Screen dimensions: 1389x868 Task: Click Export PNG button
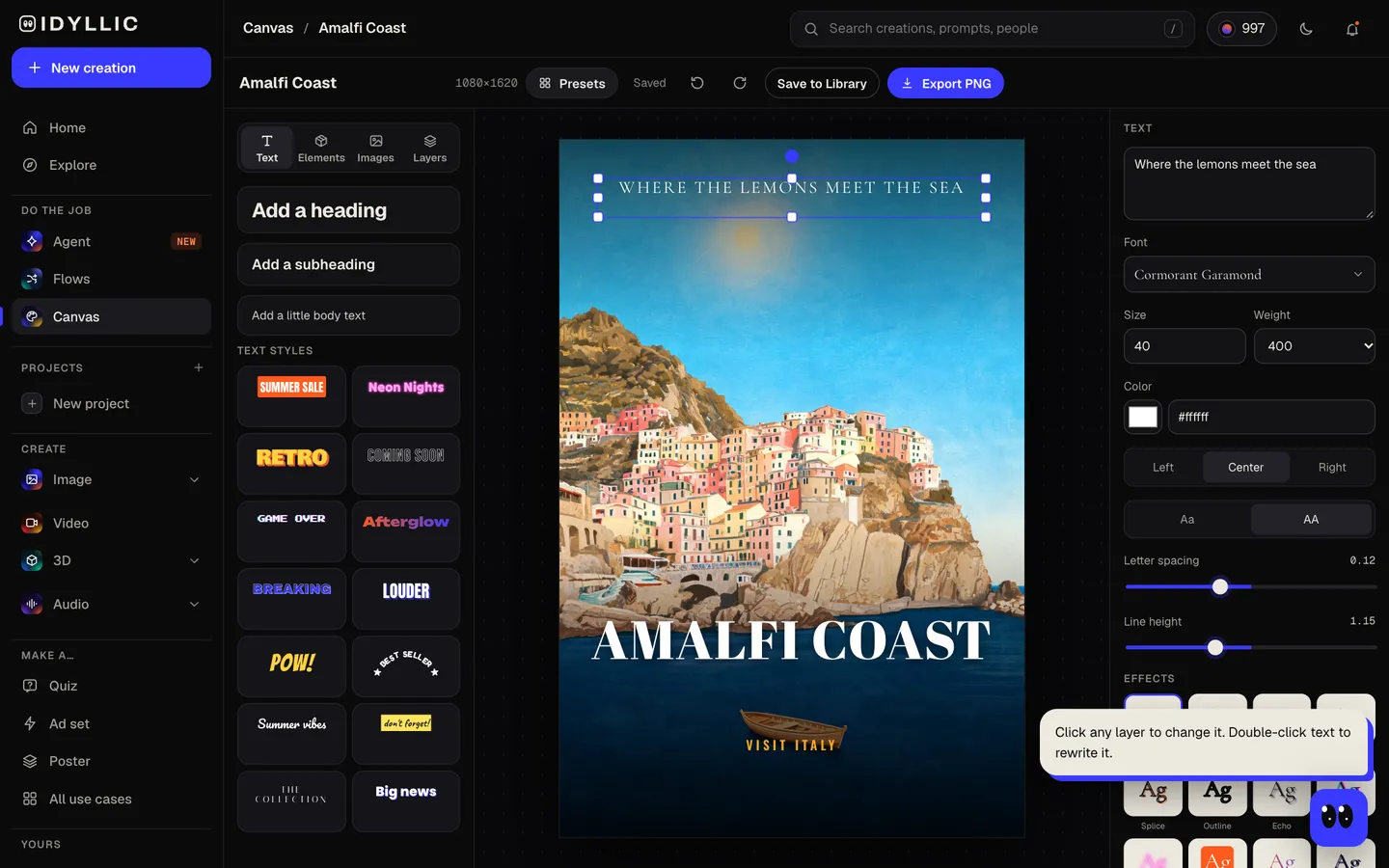click(x=945, y=83)
